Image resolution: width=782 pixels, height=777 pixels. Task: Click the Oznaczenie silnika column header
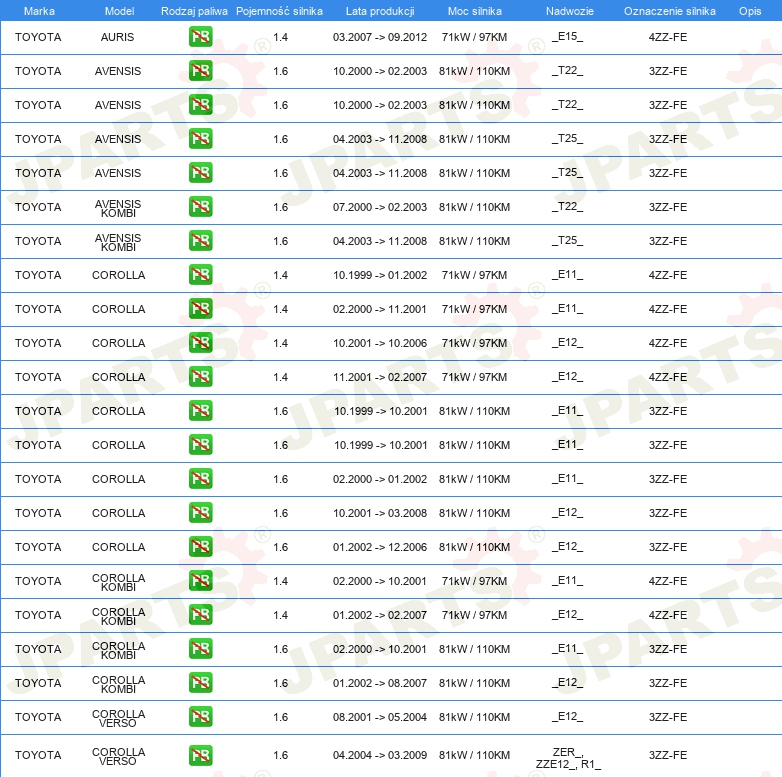click(669, 11)
